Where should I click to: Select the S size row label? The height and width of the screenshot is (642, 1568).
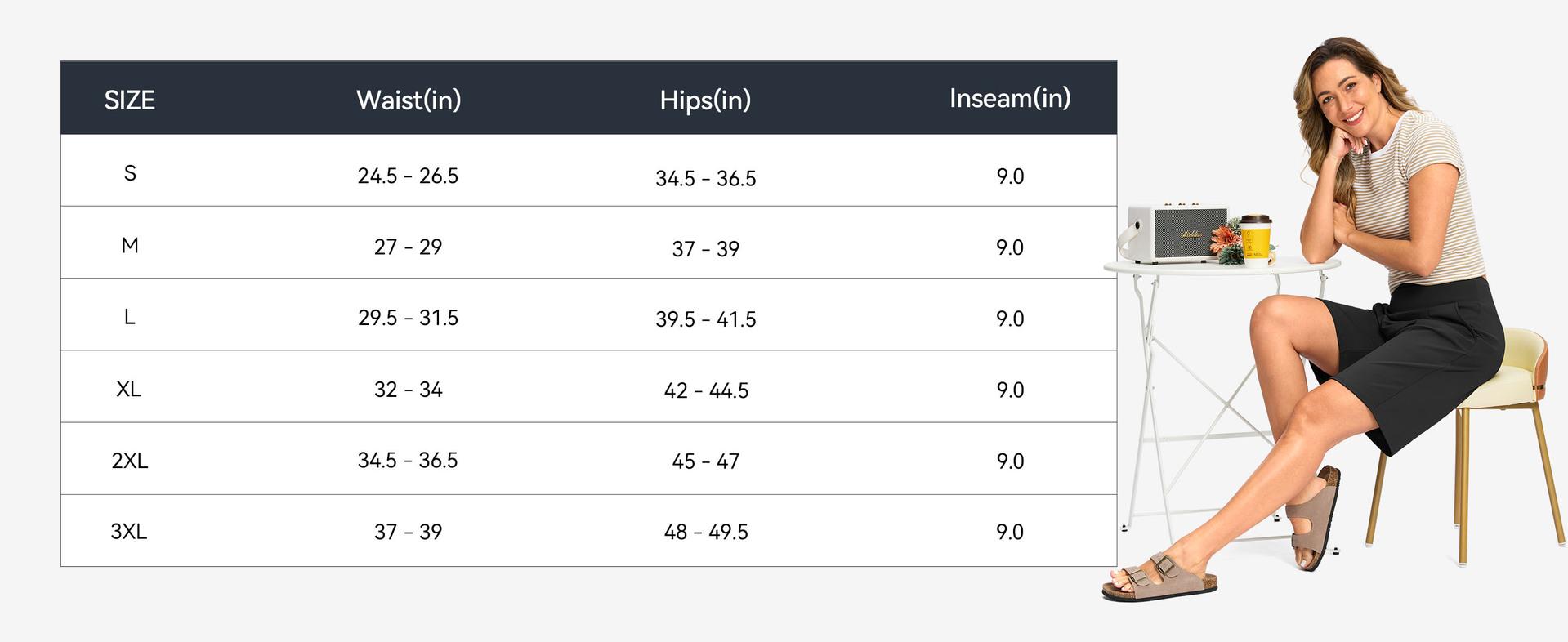coord(130,173)
